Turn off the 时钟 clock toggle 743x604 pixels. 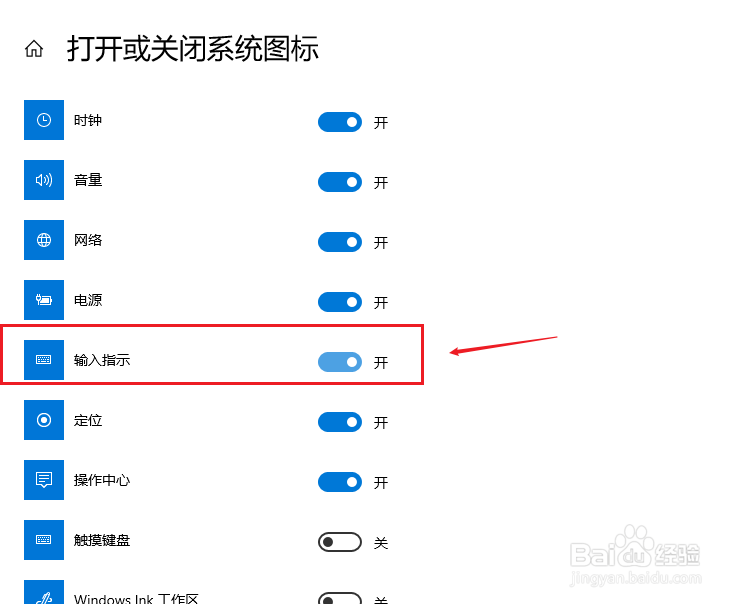[340, 122]
